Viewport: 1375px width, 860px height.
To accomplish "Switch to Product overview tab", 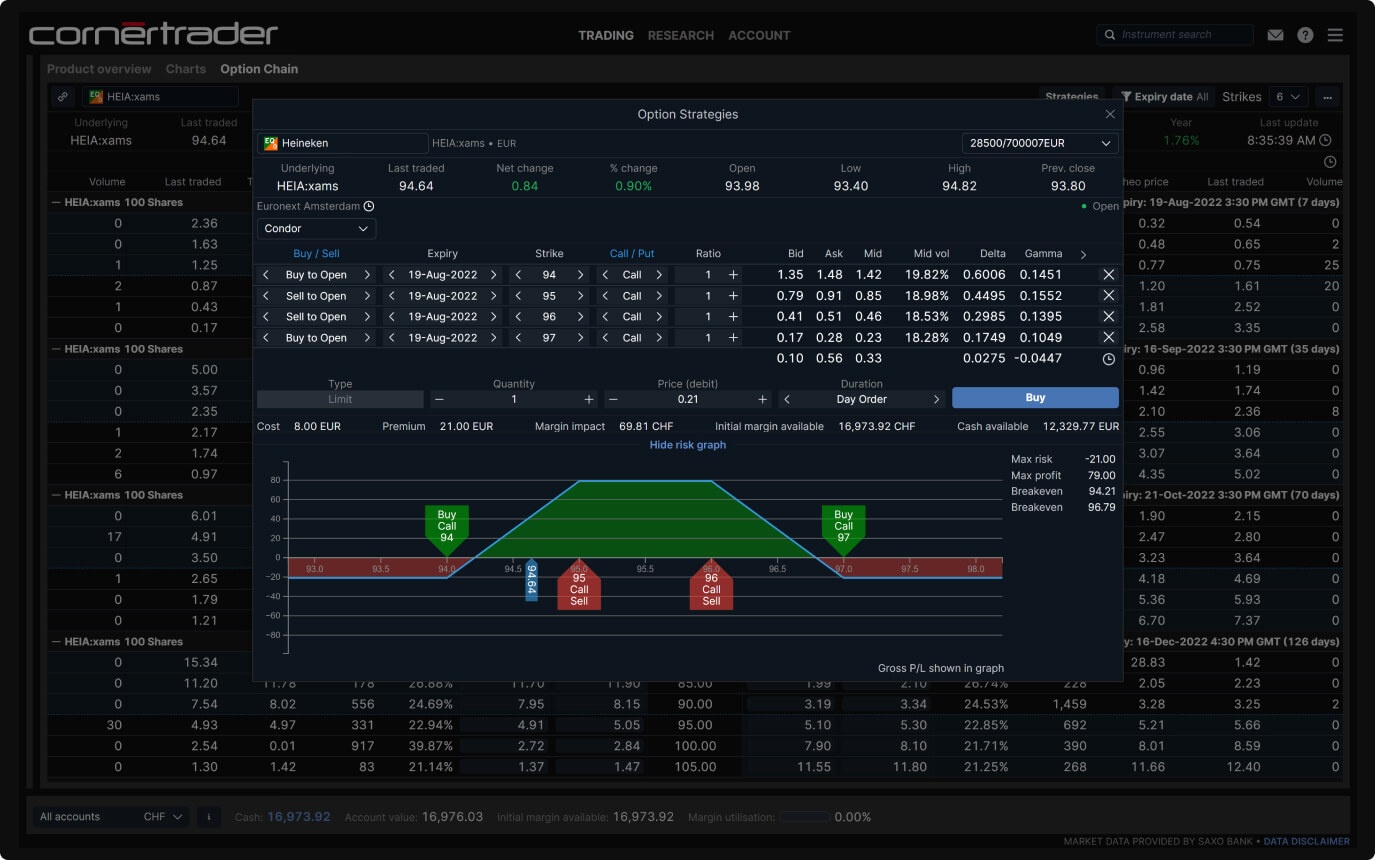I will (x=99, y=69).
